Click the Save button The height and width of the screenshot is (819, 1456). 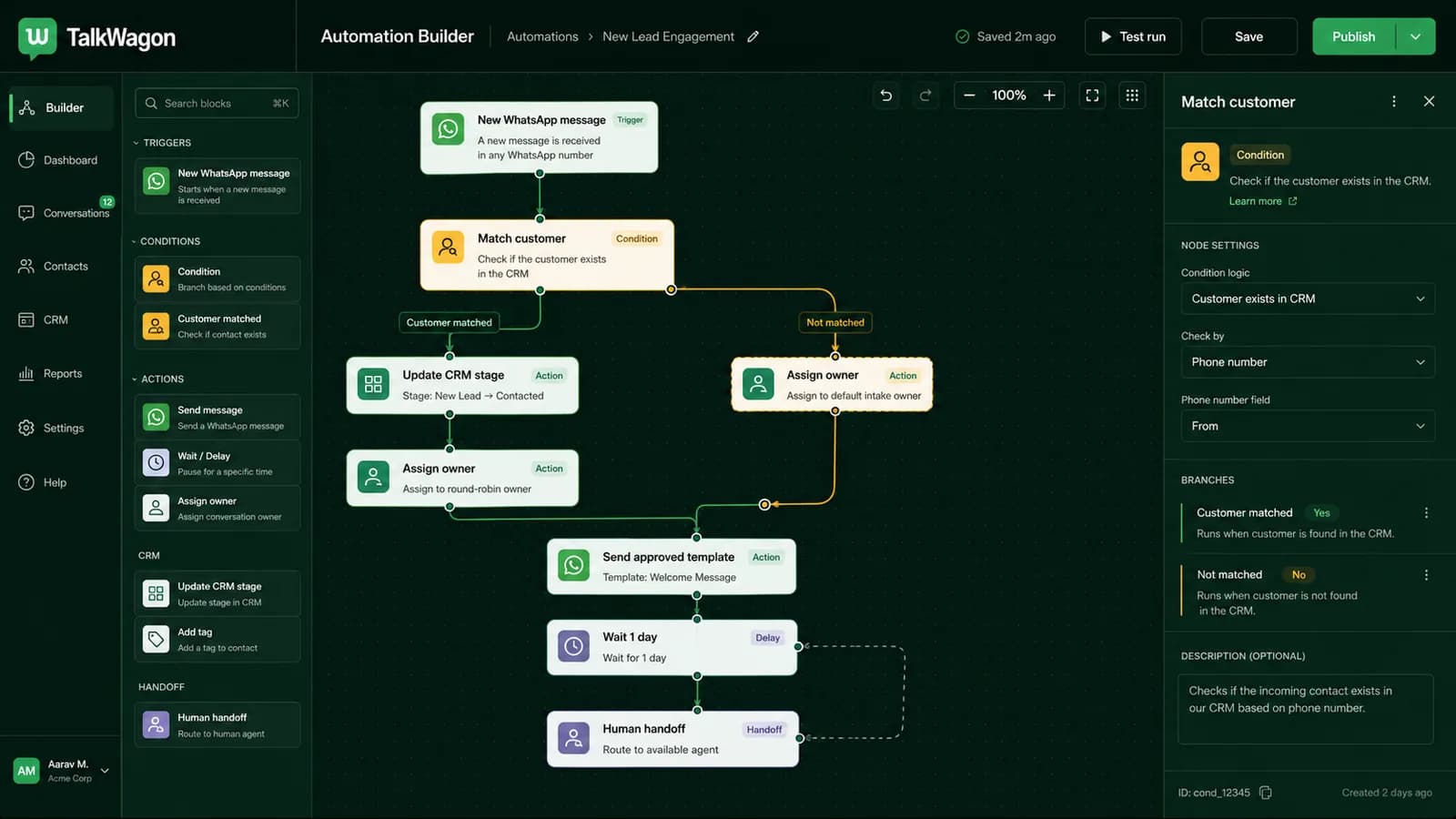point(1249,36)
